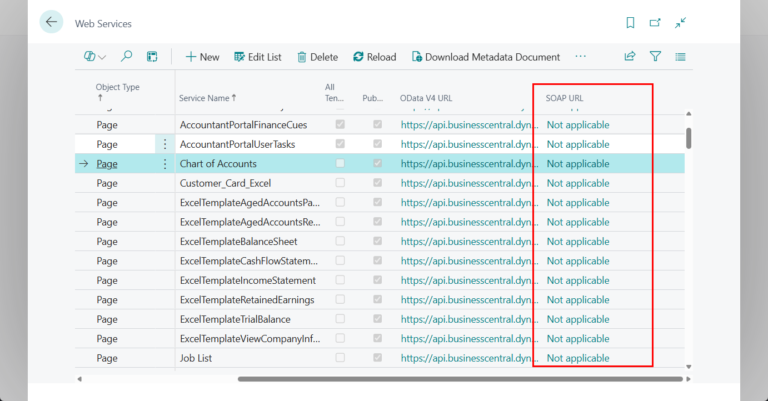Switch list layout view icon
Viewport: 768px width, 401px height.
681,57
